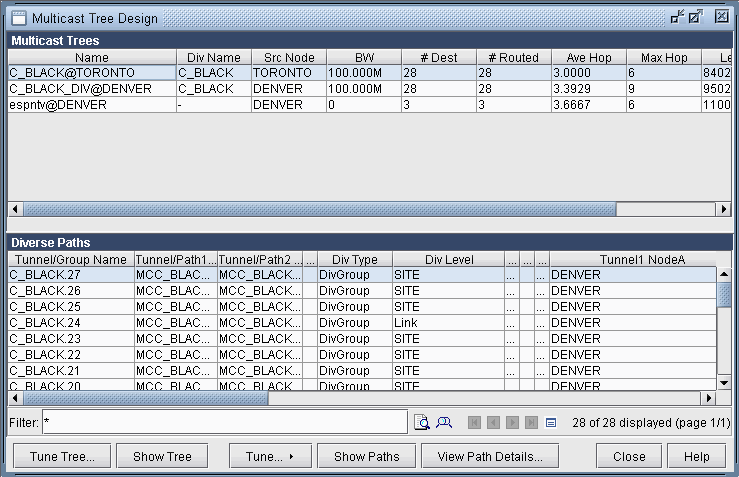Go to next page of results
Screen dimensions: 739x477
pos(514,422)
